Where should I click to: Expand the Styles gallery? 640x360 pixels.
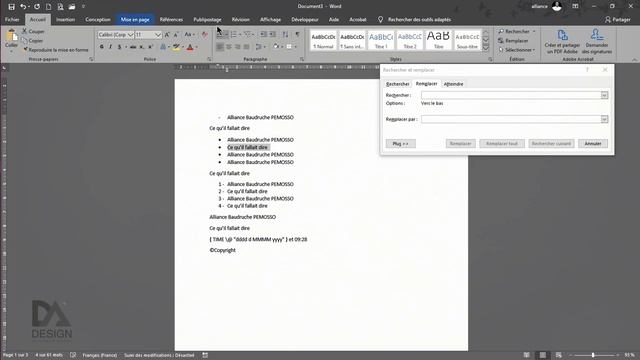tap(486, 48)
